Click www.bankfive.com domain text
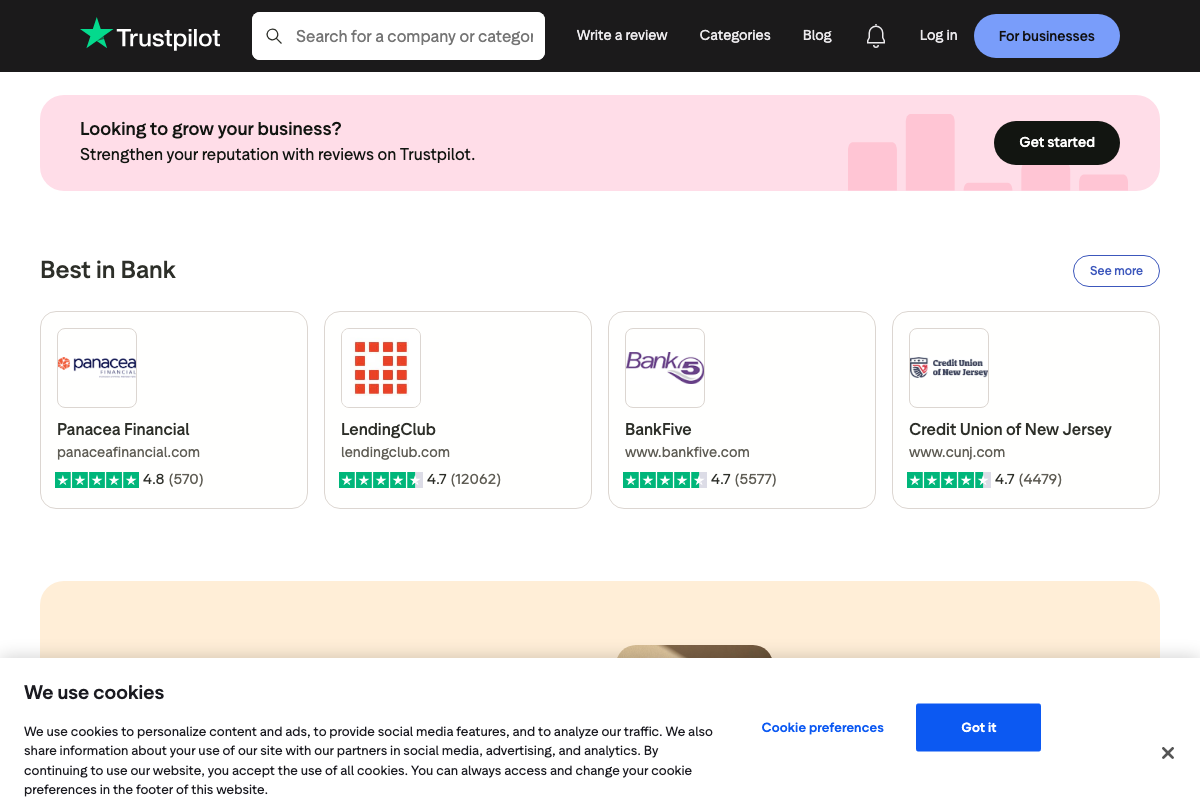The image size is (1200, 800). (687, 452)
